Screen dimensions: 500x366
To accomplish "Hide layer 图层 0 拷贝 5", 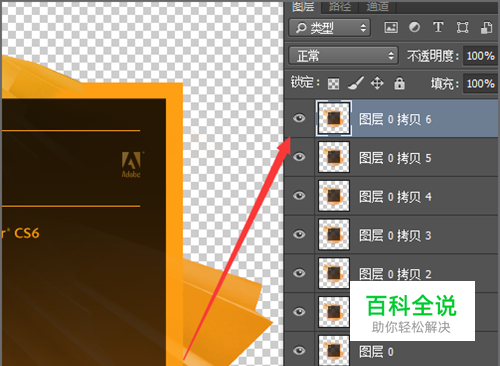I will 299,157.
